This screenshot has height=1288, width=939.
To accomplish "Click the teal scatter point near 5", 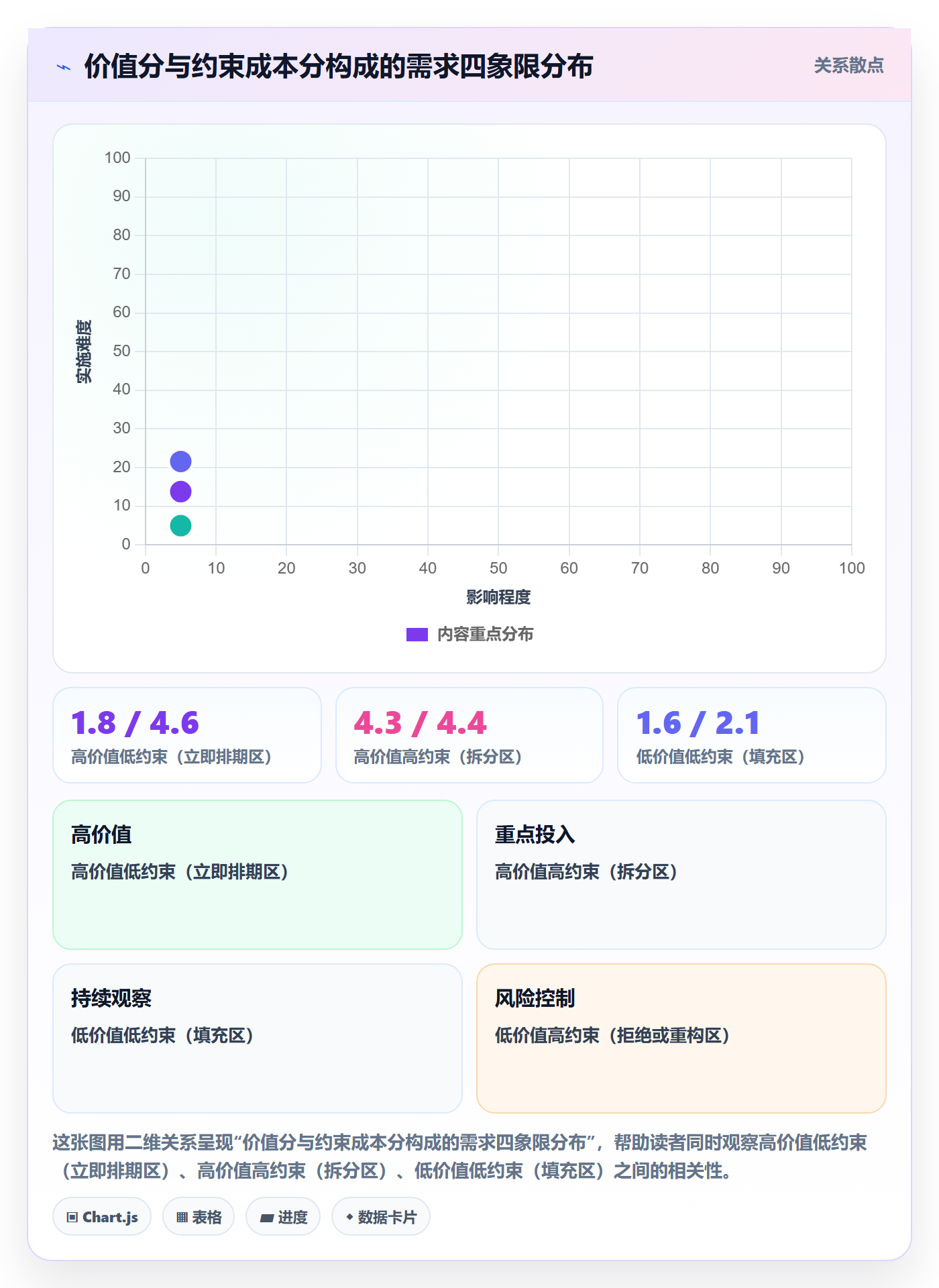I will coord(180,525).
